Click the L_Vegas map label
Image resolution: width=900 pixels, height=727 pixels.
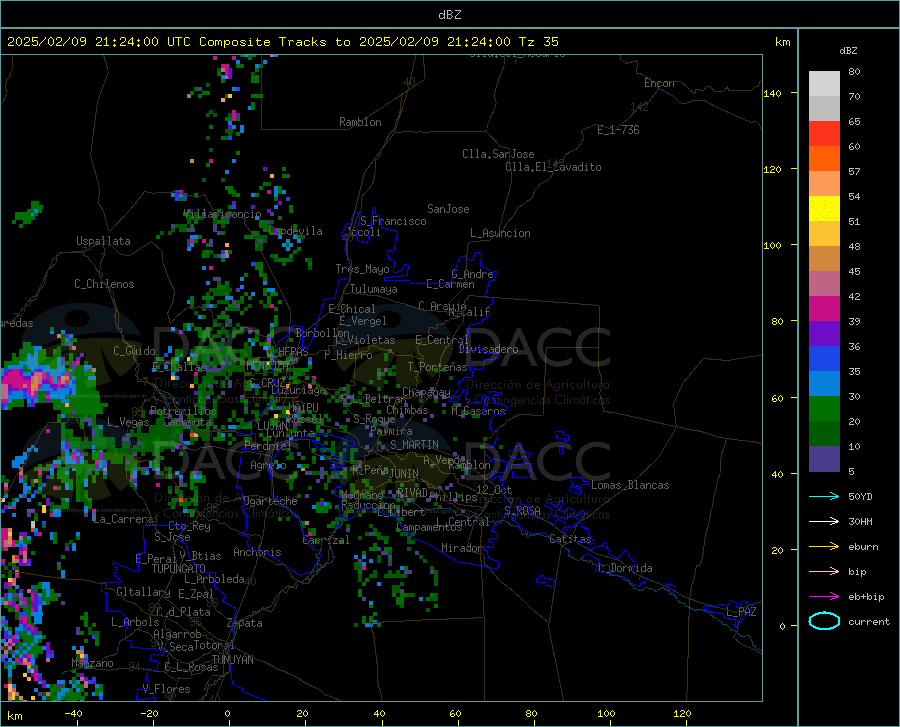[x=128, y=422]
